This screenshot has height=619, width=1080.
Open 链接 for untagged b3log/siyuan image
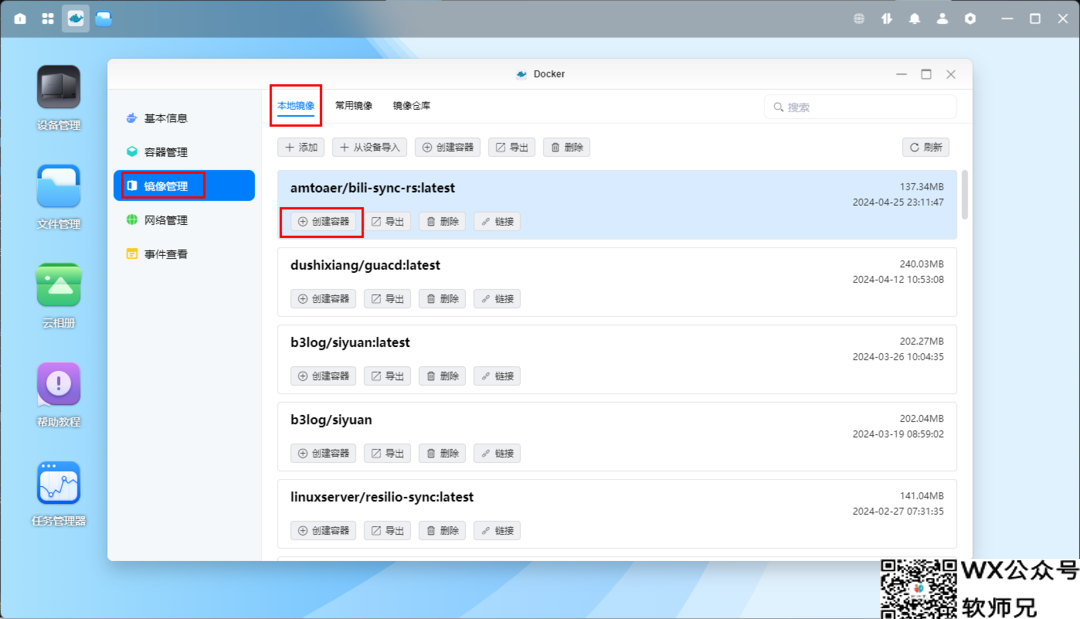tap(497, 453)
